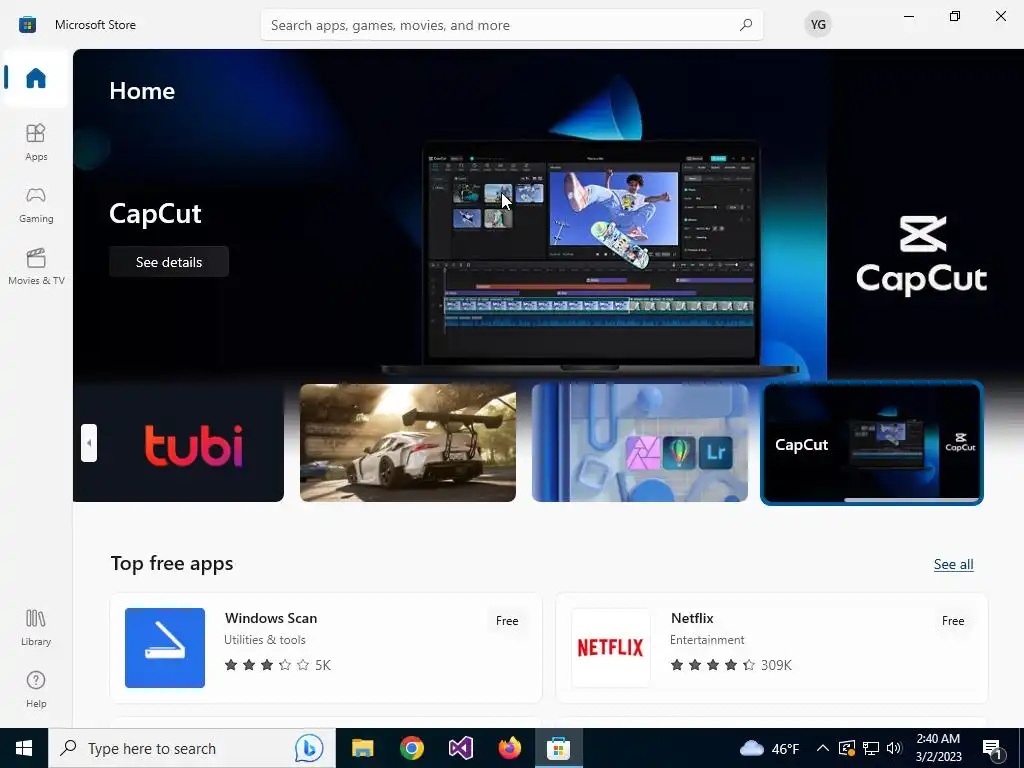This screenshot has height=768, width=1024.
Task: Click the Windows Scan app title
Action: coord(271,618)
